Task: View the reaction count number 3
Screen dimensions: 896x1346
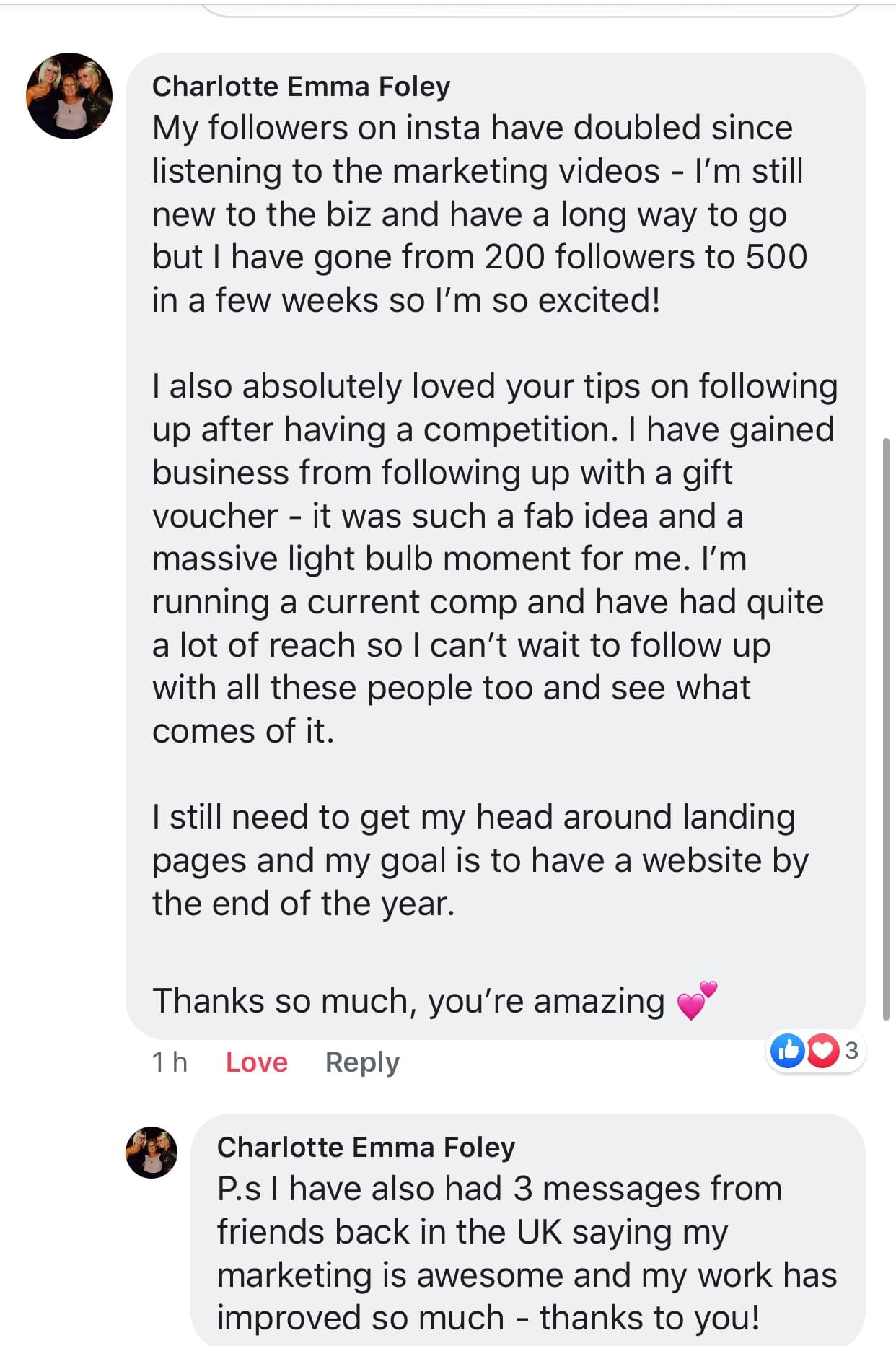Action: pos(851,1051)
